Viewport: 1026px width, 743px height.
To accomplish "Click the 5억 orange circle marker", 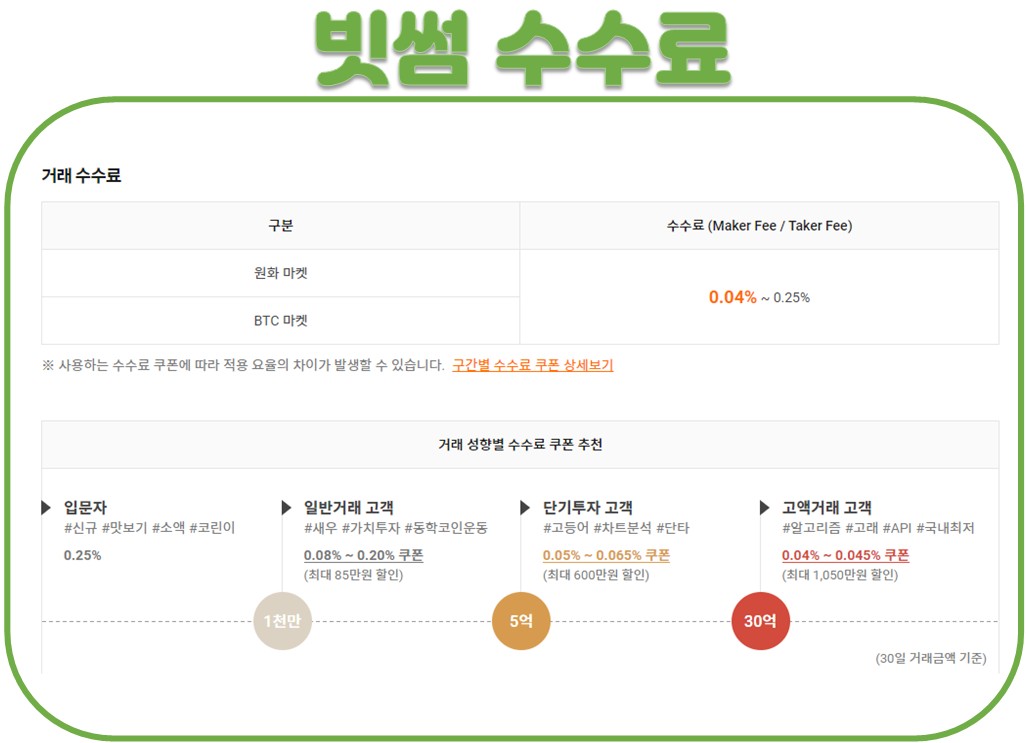I will (x=522, y=621).
